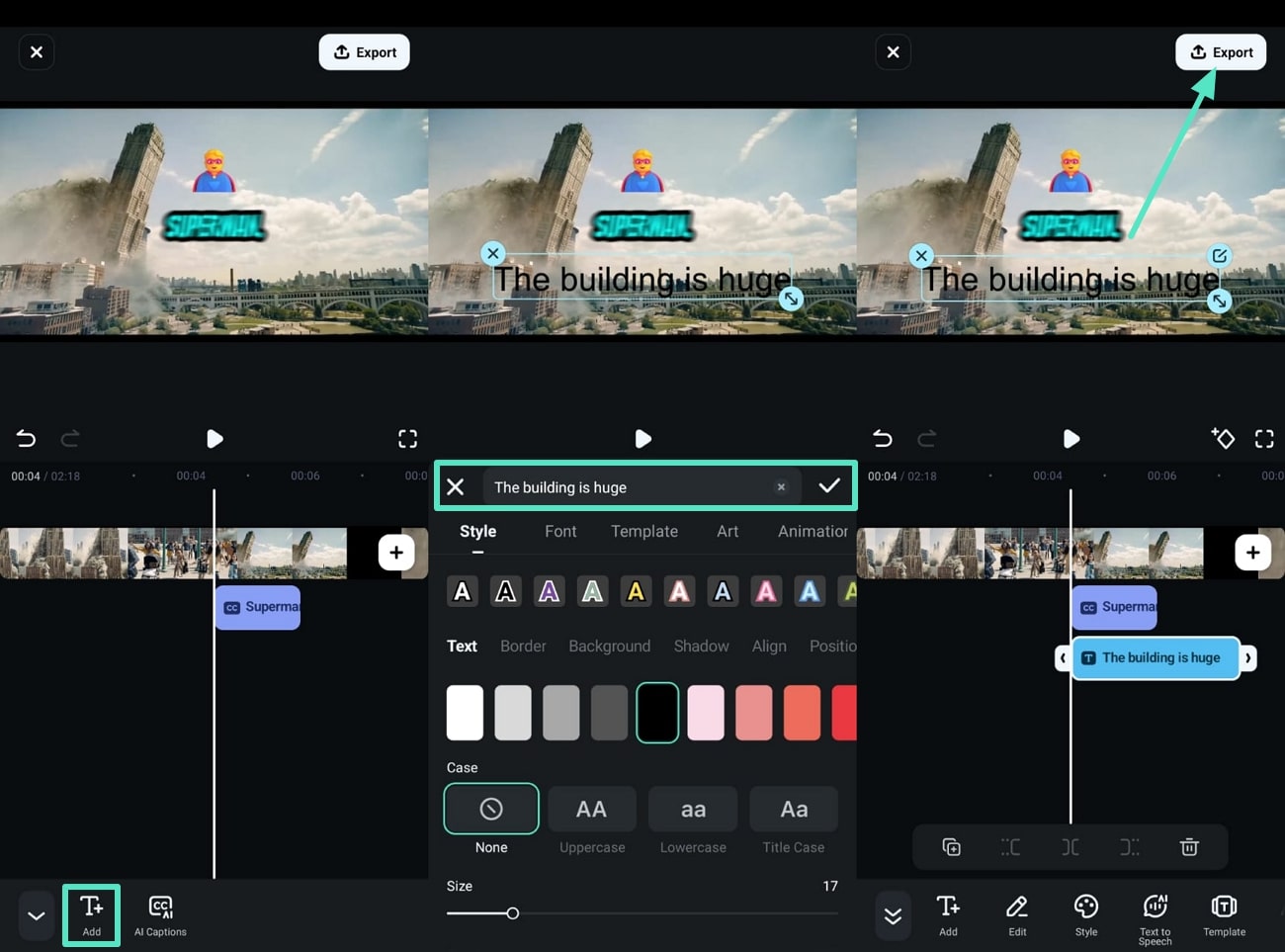Open the Template tool in right toolbar
Image resolution: width=1285 pixels, height=952 pixels.
pyautogui.click(x=1224, y=915)
